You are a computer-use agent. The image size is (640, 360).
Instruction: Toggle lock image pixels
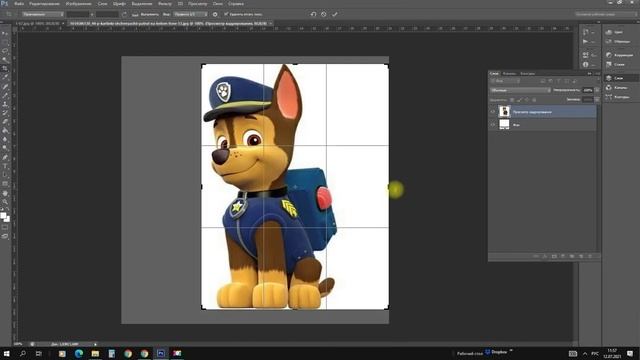click(519, 100)
